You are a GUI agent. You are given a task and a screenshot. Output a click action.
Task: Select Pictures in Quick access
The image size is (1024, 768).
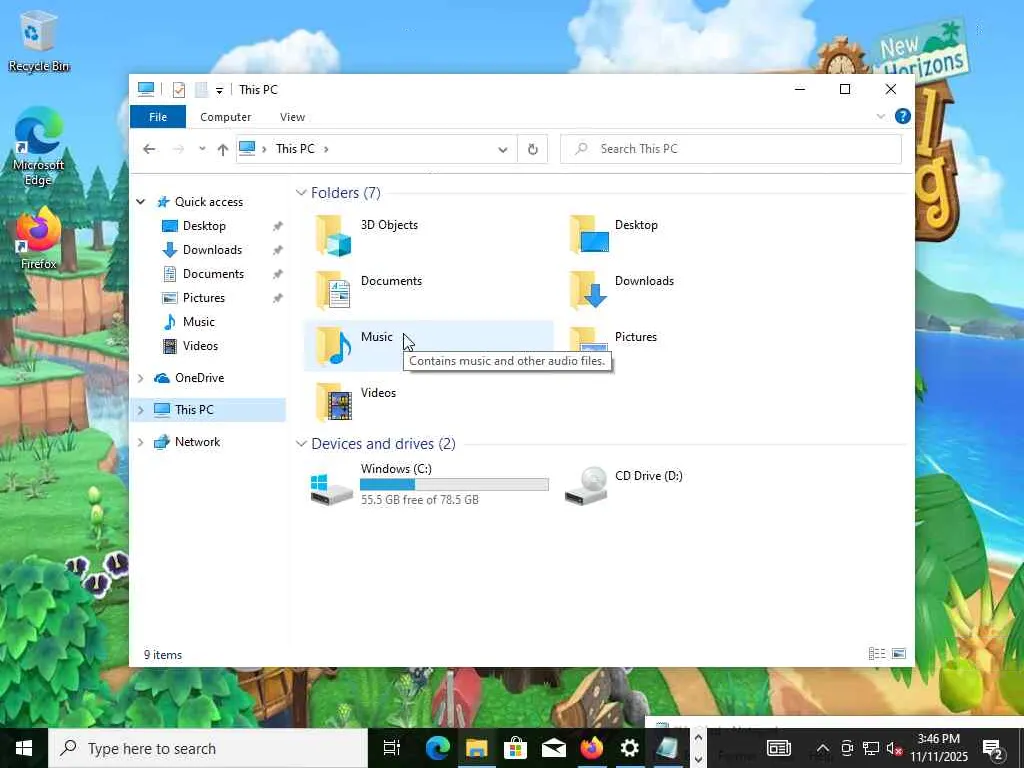point(203,298)
